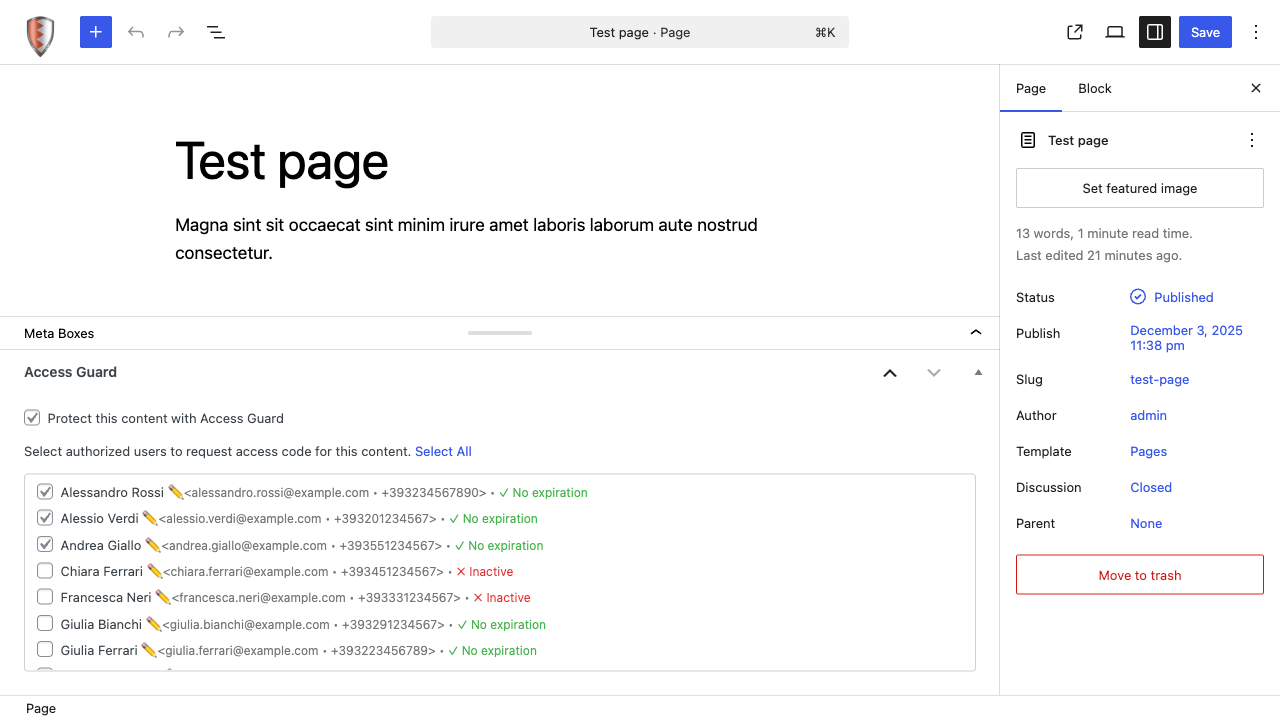Change the Published status
Viewport: 1280px width, 720px height.
[x=1183, y=297]
